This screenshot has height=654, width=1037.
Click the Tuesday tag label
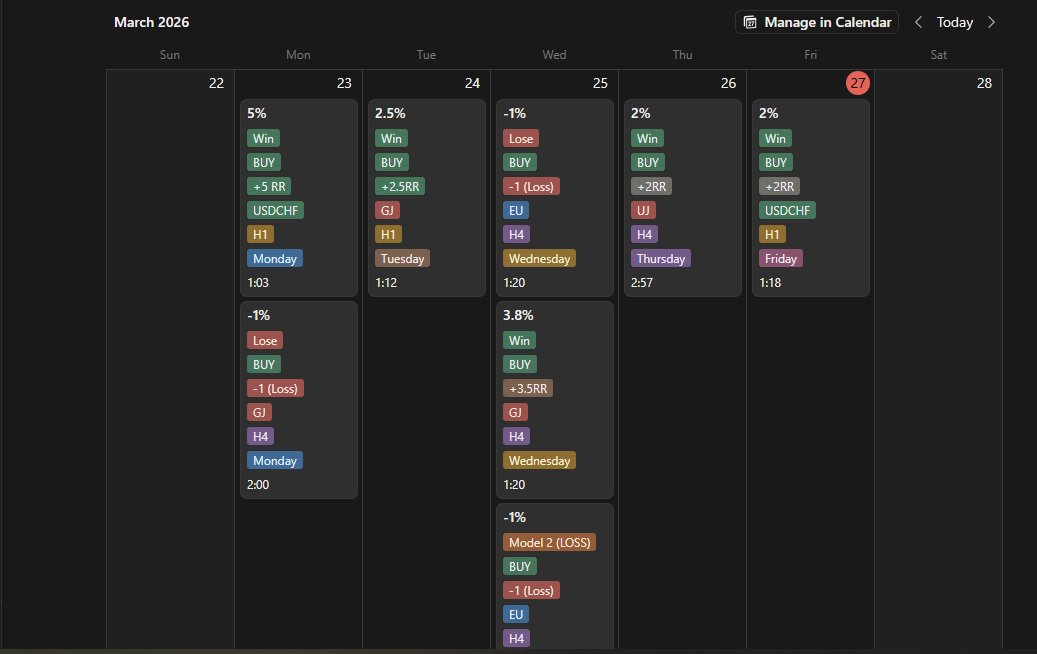[402, 258]
